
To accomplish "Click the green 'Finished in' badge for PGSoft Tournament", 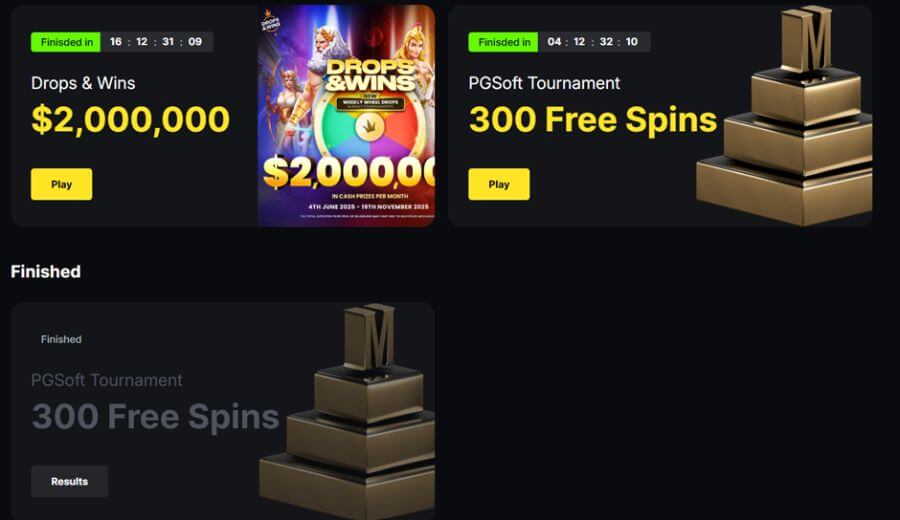I will 503,42.
